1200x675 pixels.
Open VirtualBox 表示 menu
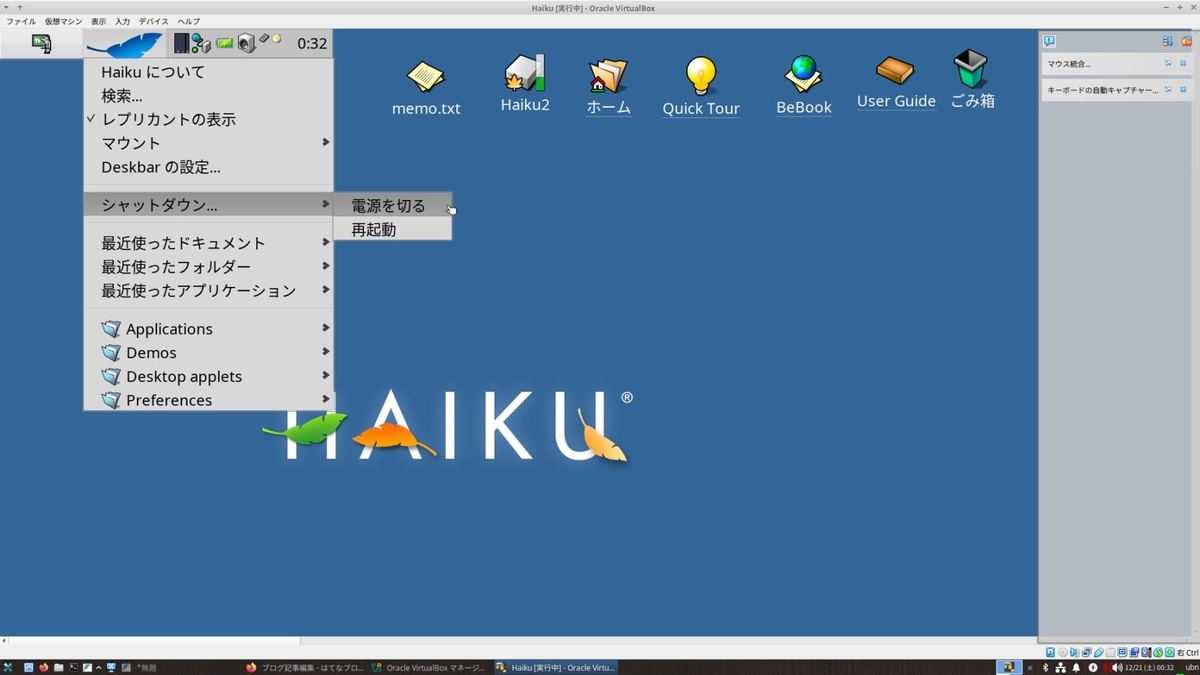[98, 21]
